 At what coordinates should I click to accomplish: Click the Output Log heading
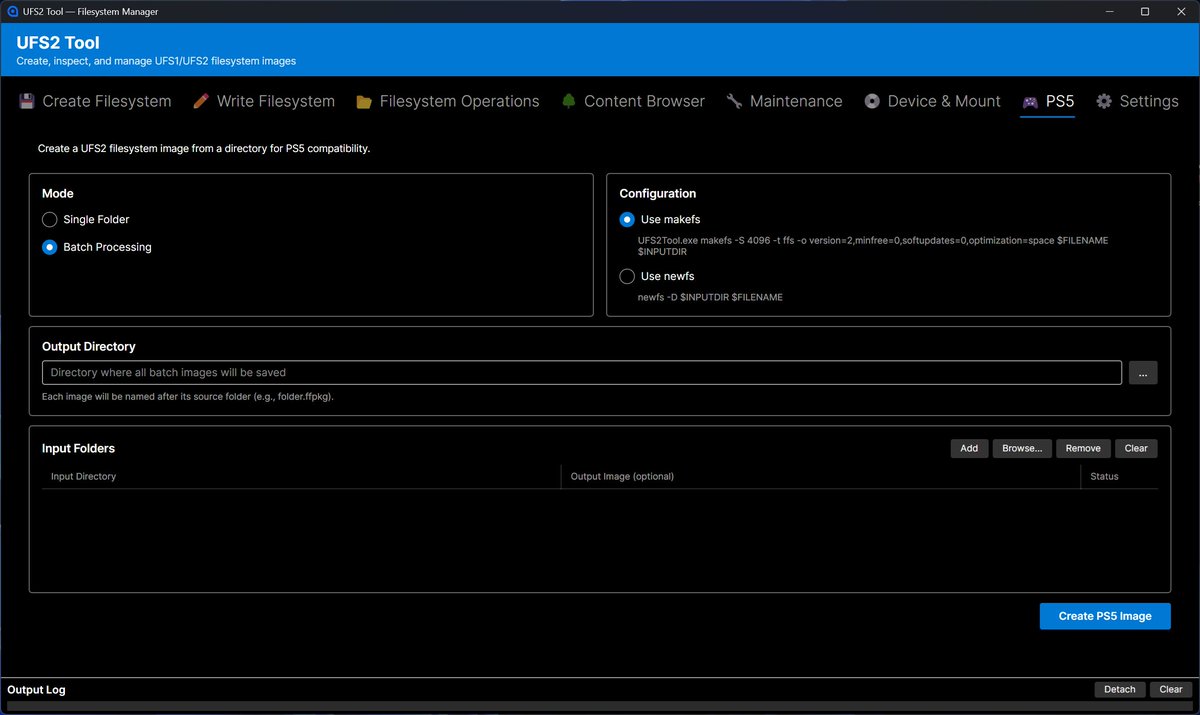pyautogui.click(x=36, y=690)
